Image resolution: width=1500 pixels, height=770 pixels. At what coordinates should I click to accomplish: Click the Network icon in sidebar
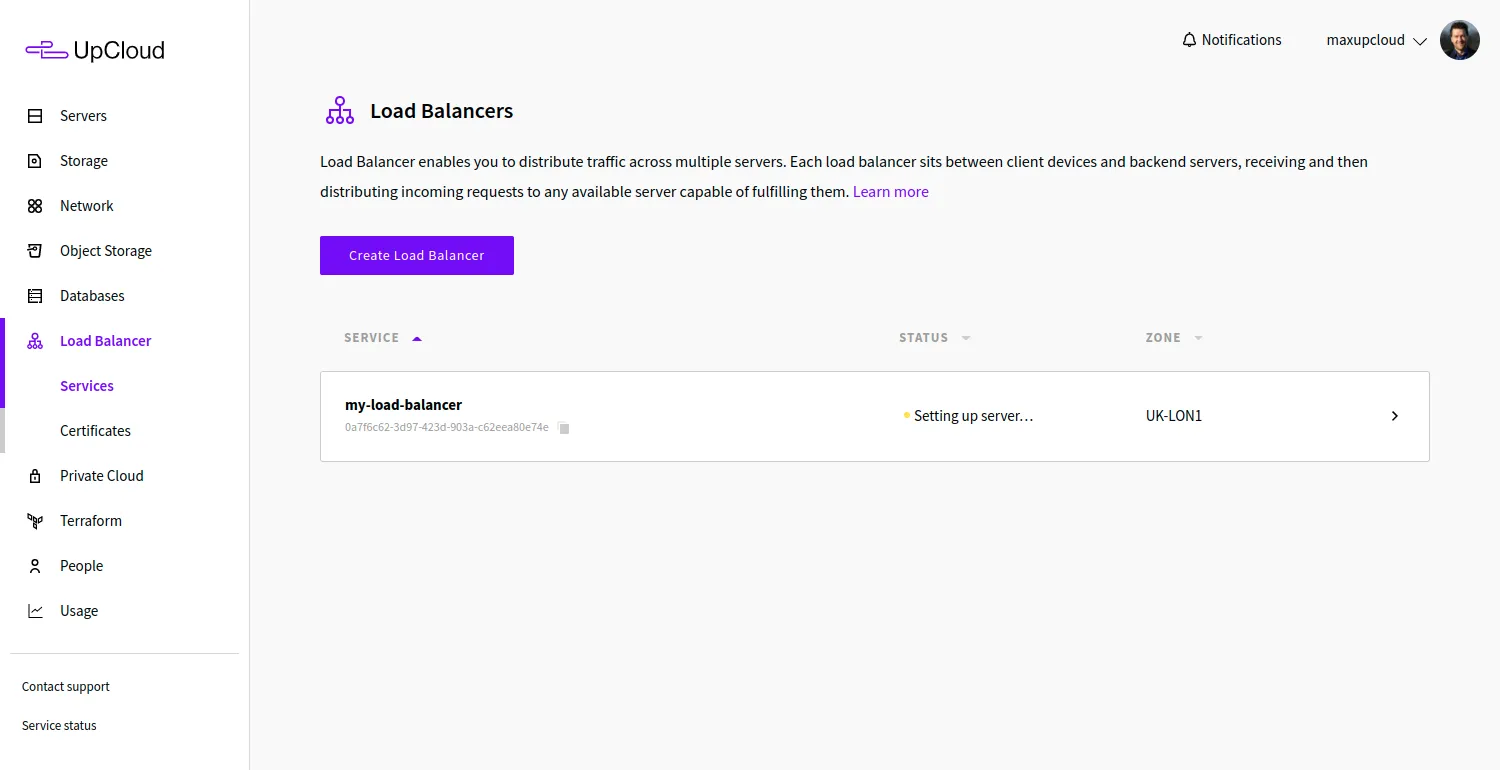(x=35, y=206)
